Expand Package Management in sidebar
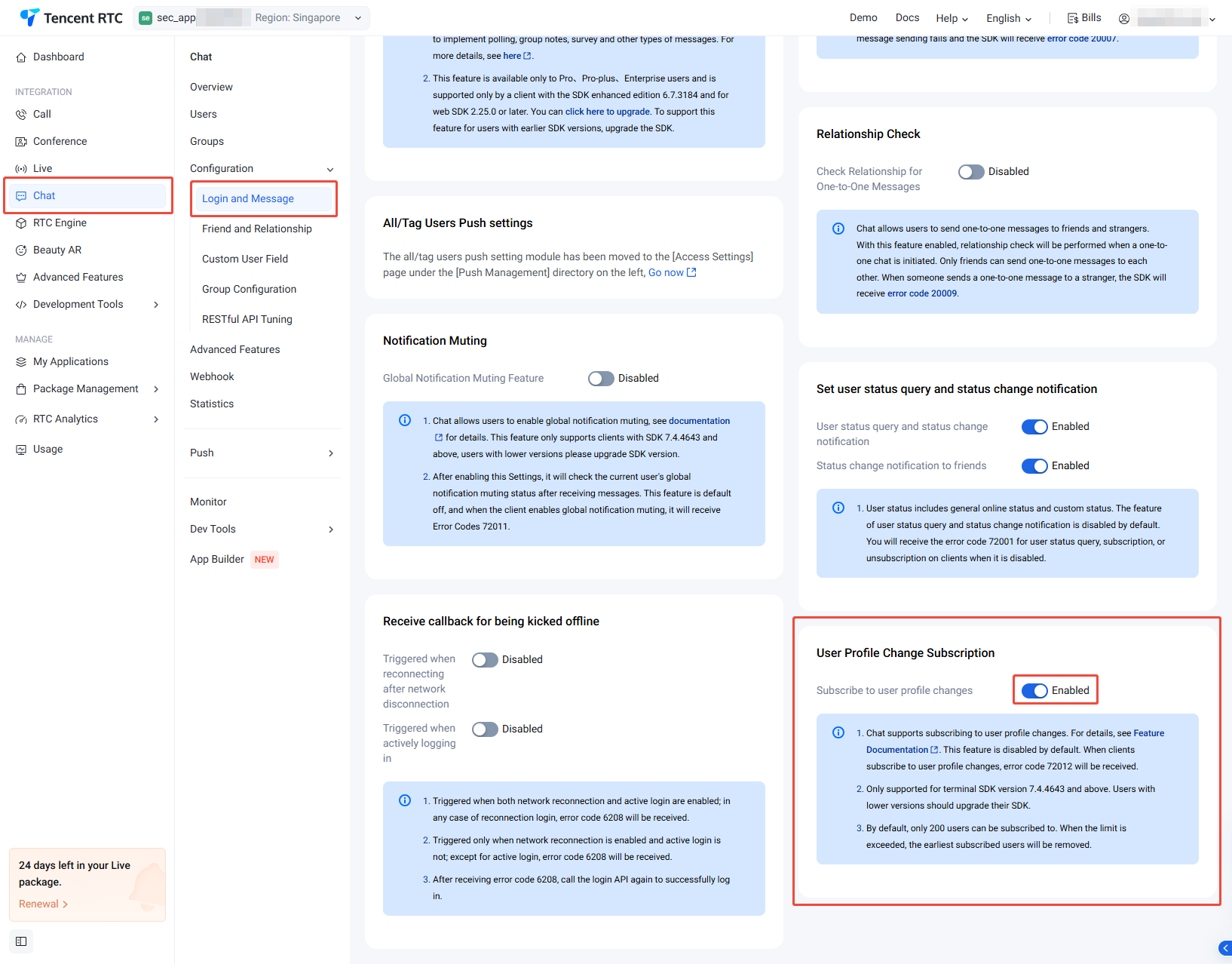The height and width of the screenshot is (964, 1232). 156,389
